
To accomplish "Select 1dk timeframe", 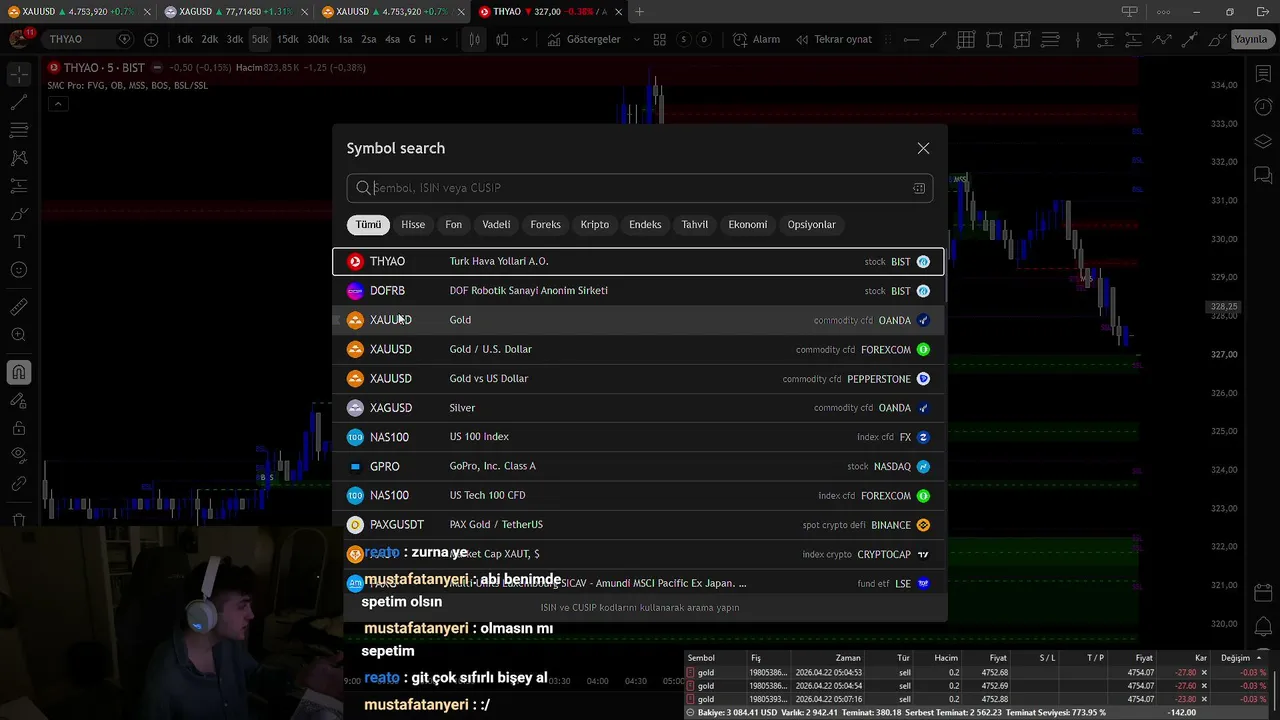I will coord(185,39).
